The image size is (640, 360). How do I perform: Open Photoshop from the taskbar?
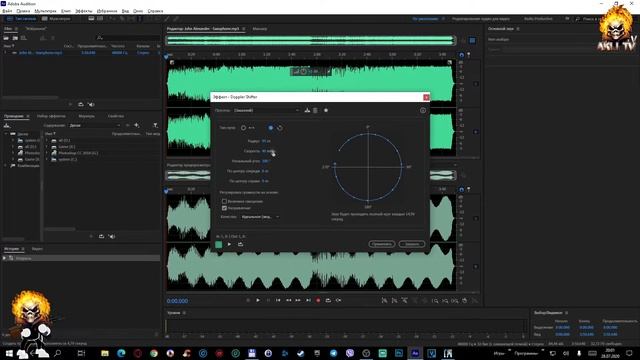tap(399, 353)
